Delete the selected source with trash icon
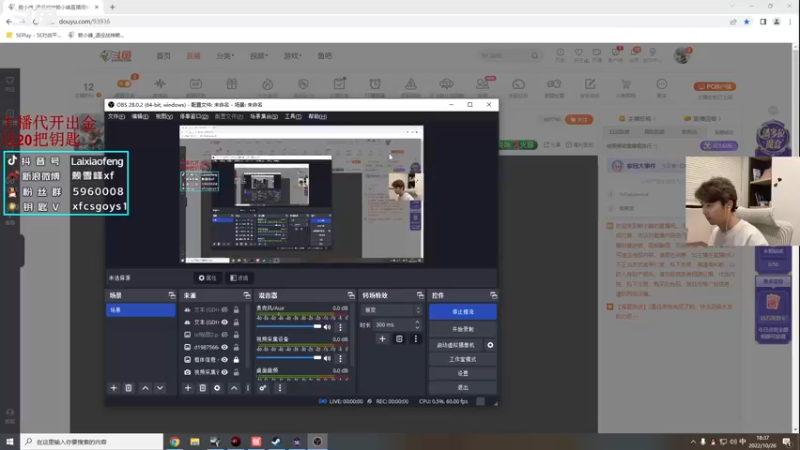The height and width of the screenshot is (450, 800). click(x=203, y=388)
